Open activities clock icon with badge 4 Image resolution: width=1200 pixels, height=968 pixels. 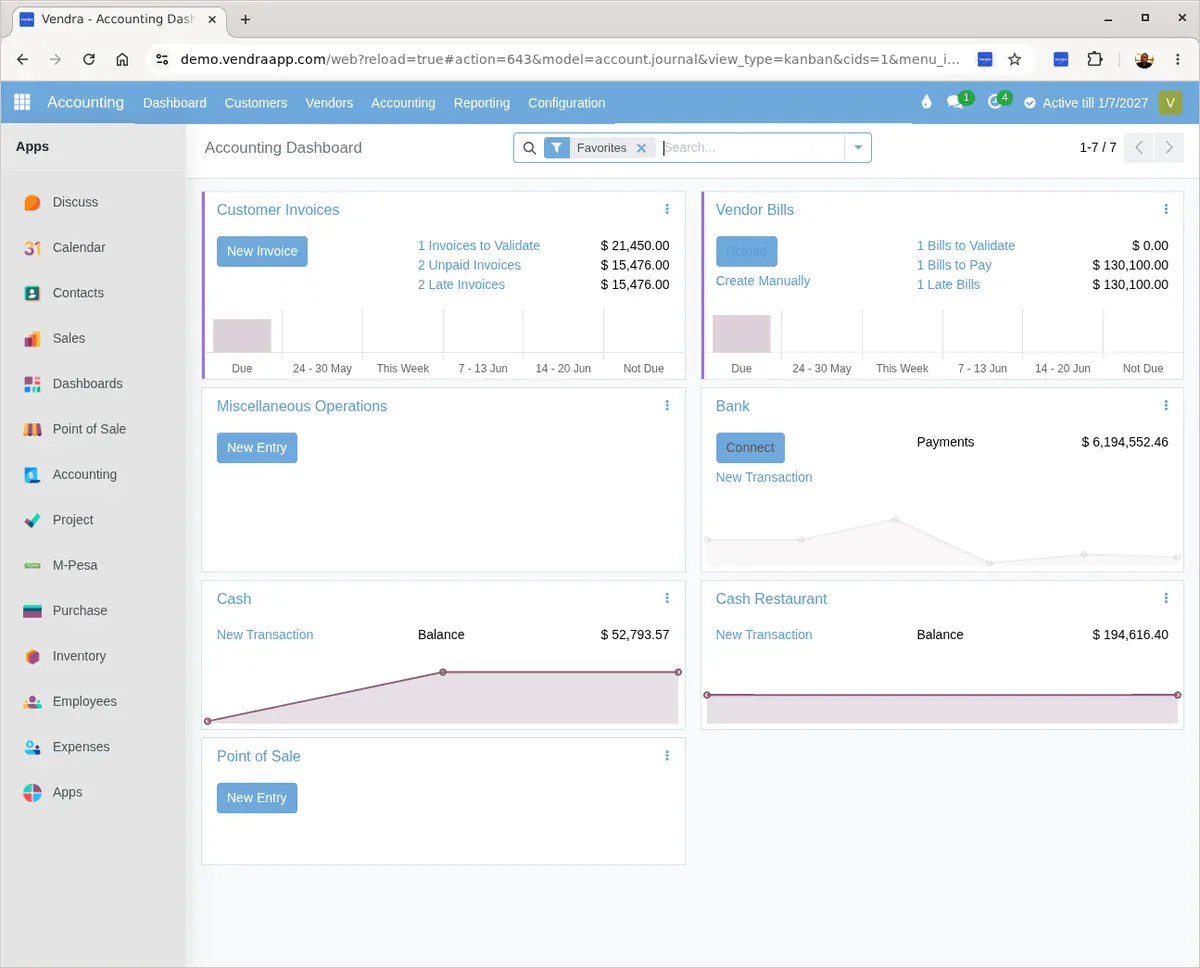996,102
